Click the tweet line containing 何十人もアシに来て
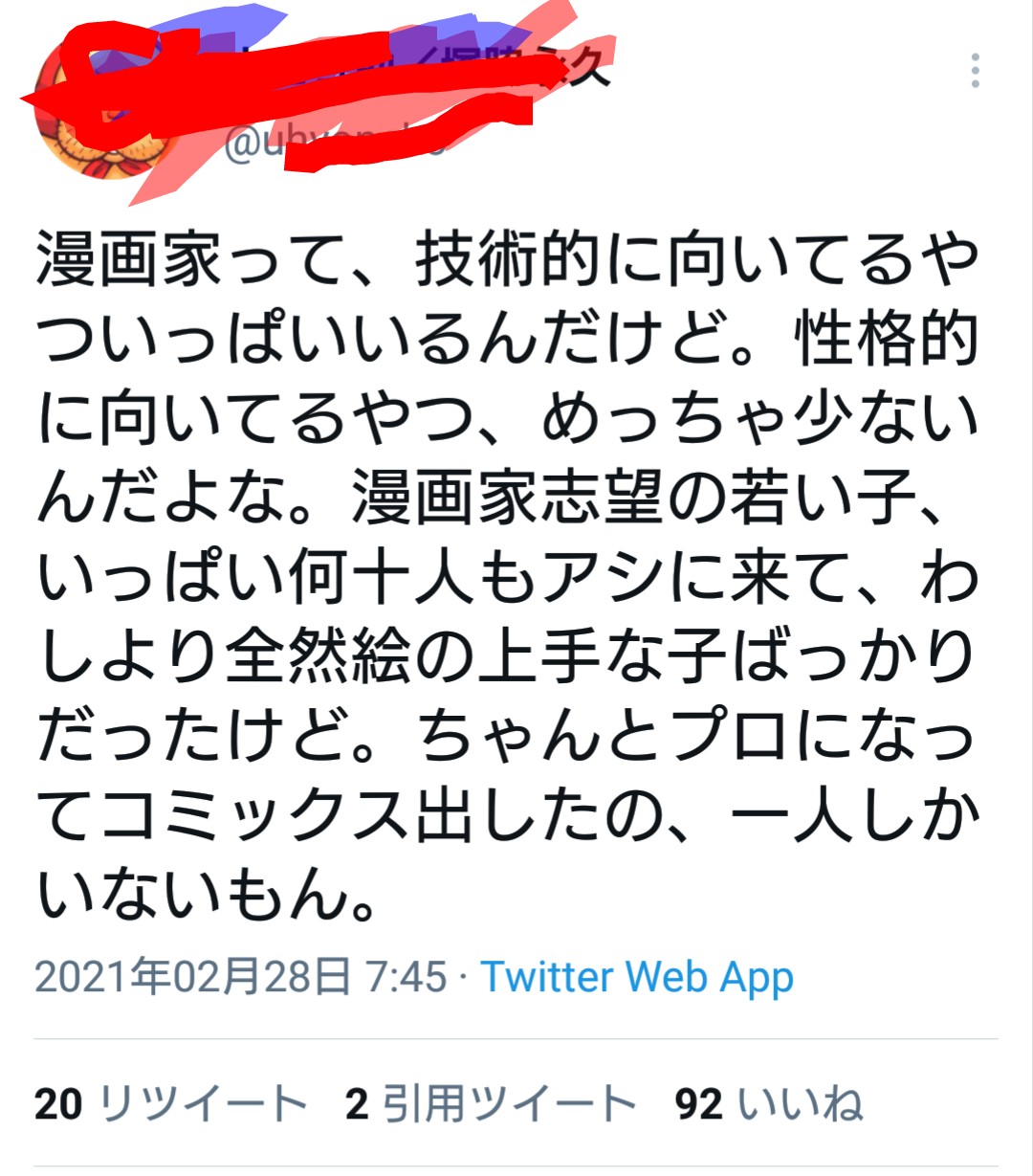1033x1176 pixels. tap(507, 578)
